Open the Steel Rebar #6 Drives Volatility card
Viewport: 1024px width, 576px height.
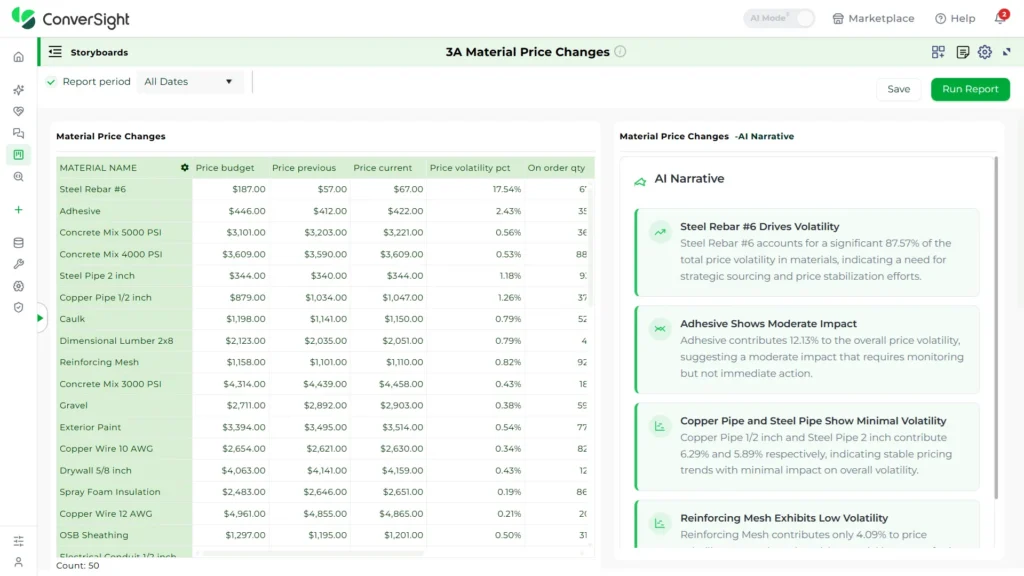pos(807,252)
